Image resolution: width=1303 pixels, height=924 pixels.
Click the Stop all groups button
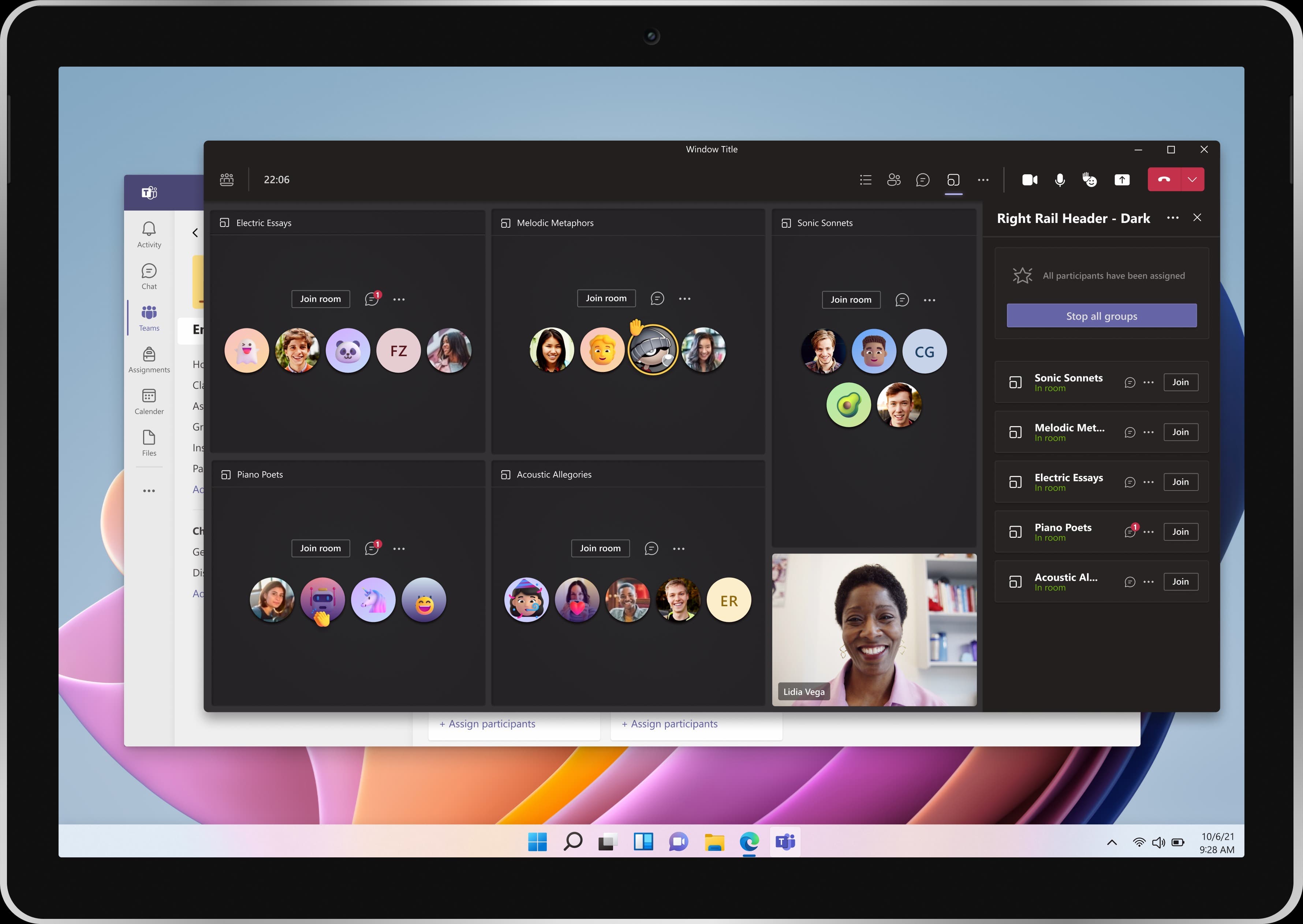pos(1101,316)
